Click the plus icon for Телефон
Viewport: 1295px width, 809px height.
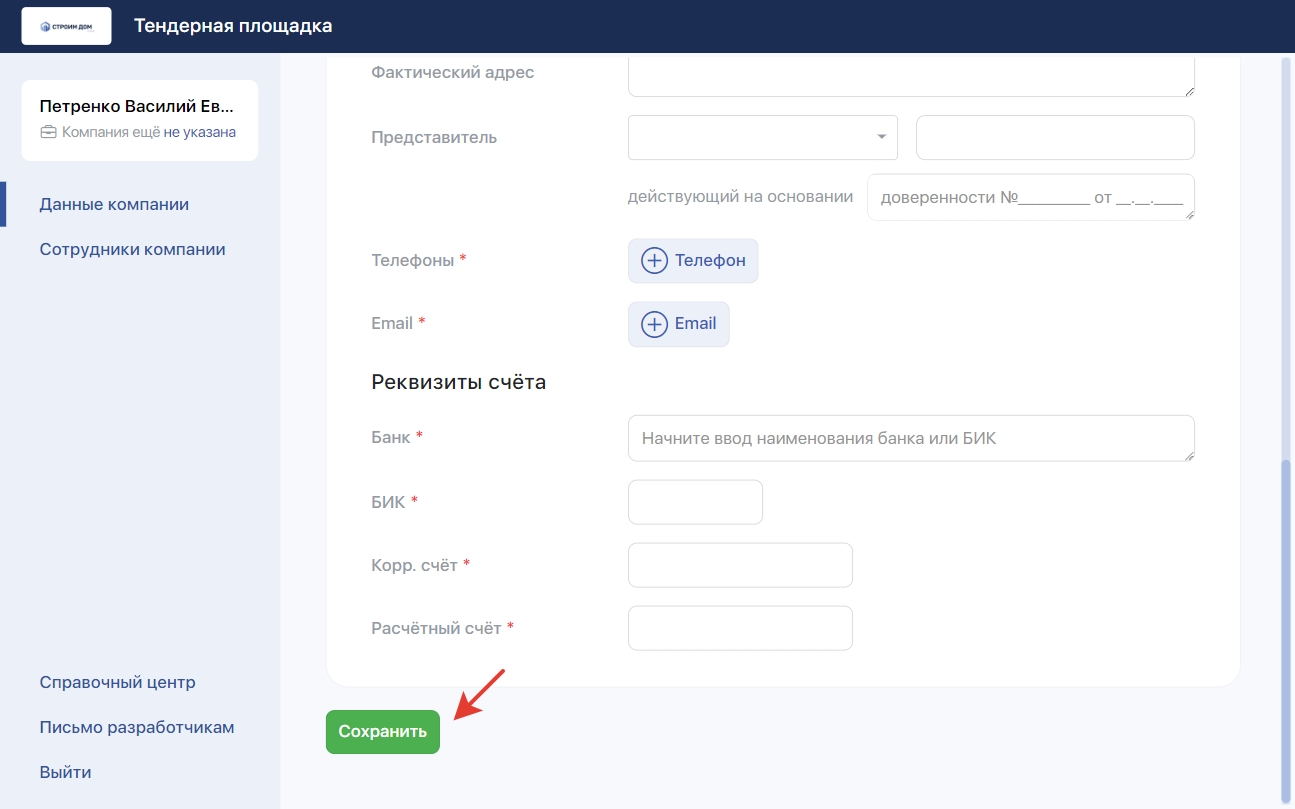[x=654, y=261]
